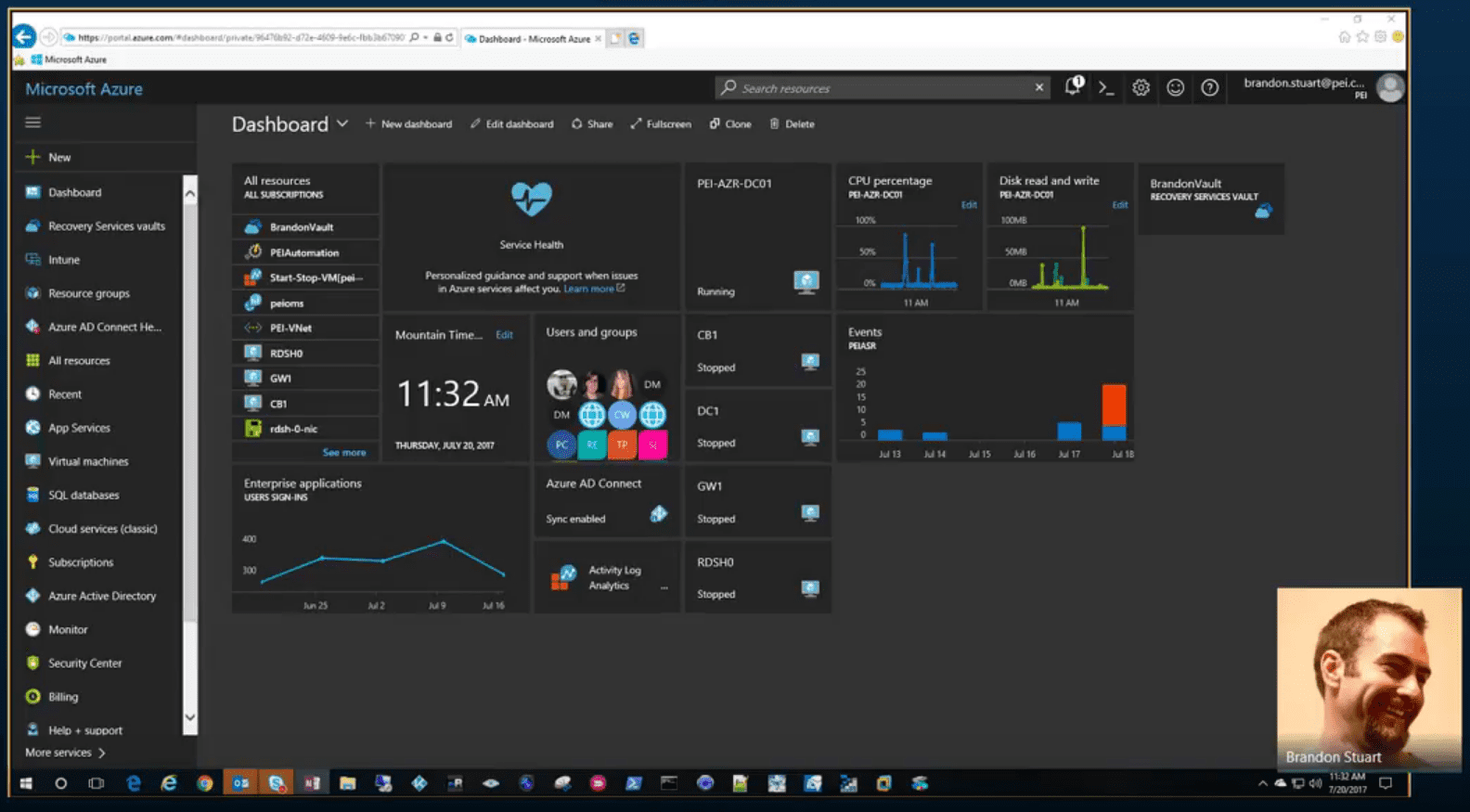
Task: Open the CB1 stopped VM tile
Action: (x=758, y=351)
